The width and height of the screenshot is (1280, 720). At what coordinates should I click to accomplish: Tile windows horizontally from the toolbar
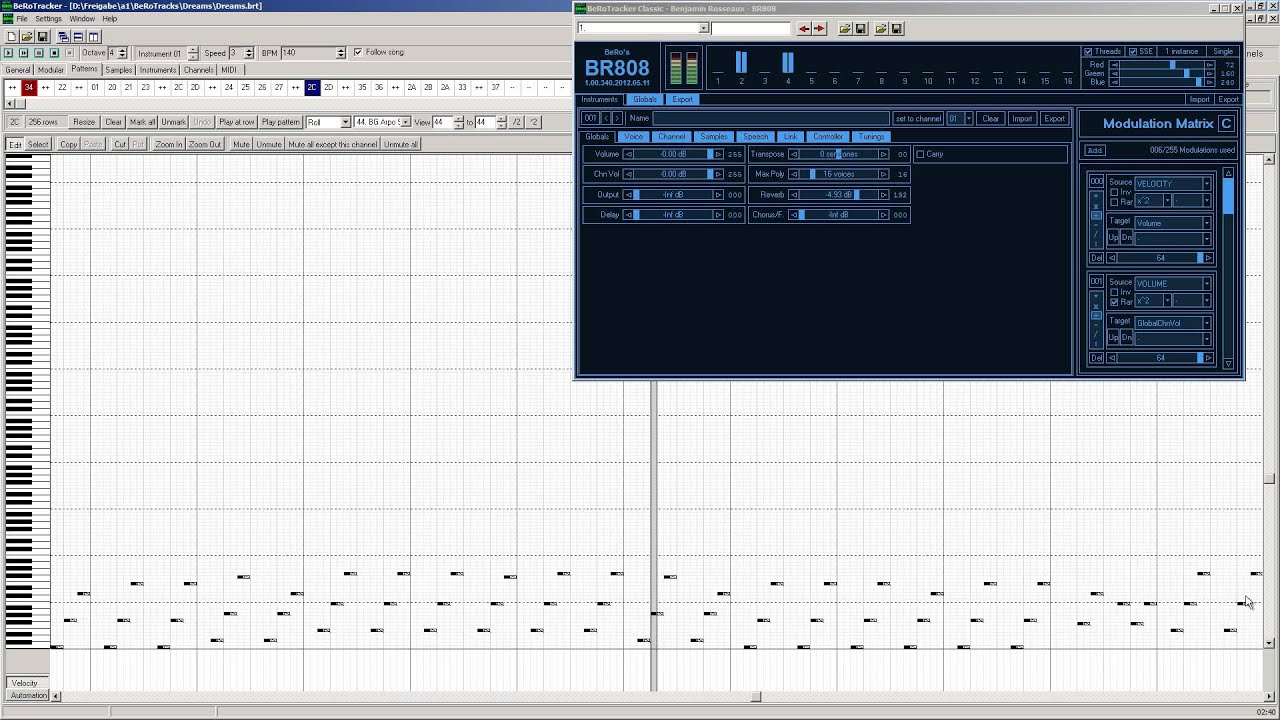pos(78,37)
